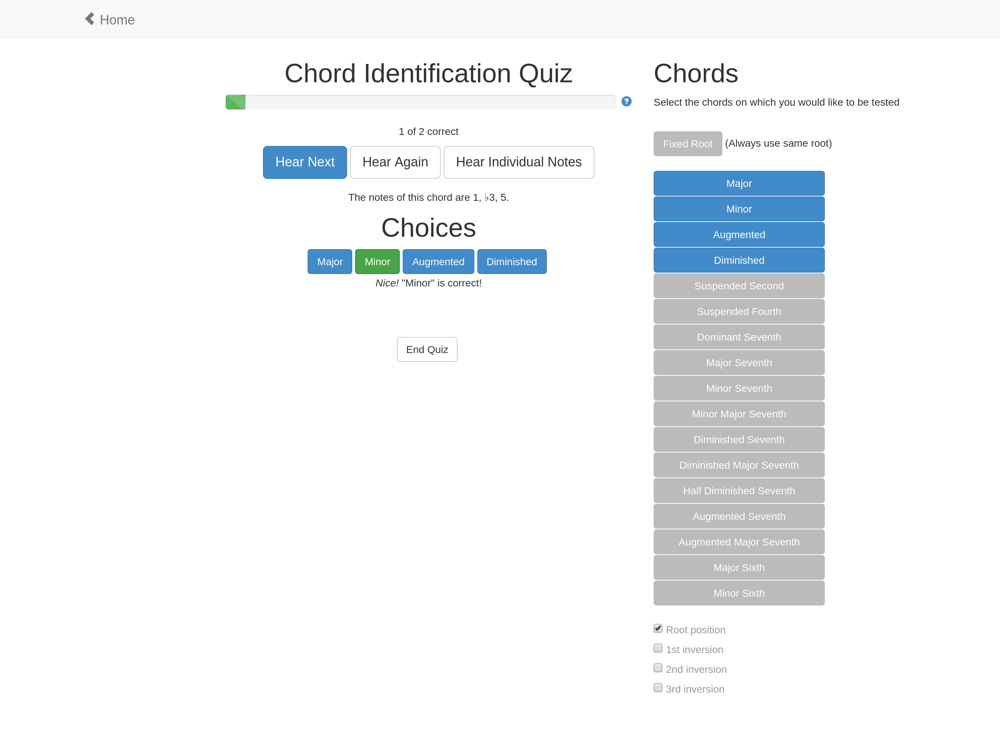Viewport: 1000px width, 750px height.
Task: Go to the Home link
Action: (117, 20)
